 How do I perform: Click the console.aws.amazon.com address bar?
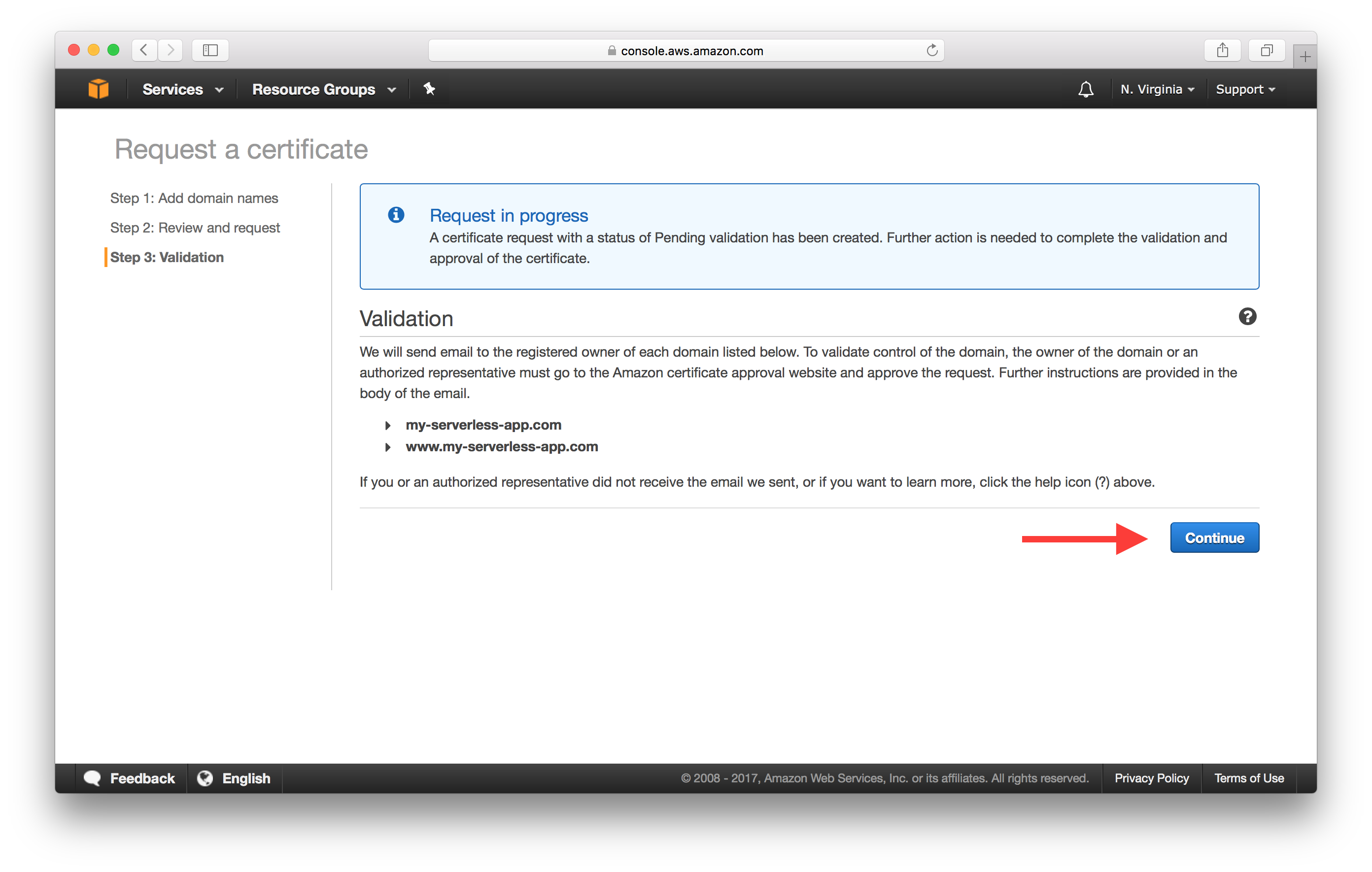click(x=686, y=51)
